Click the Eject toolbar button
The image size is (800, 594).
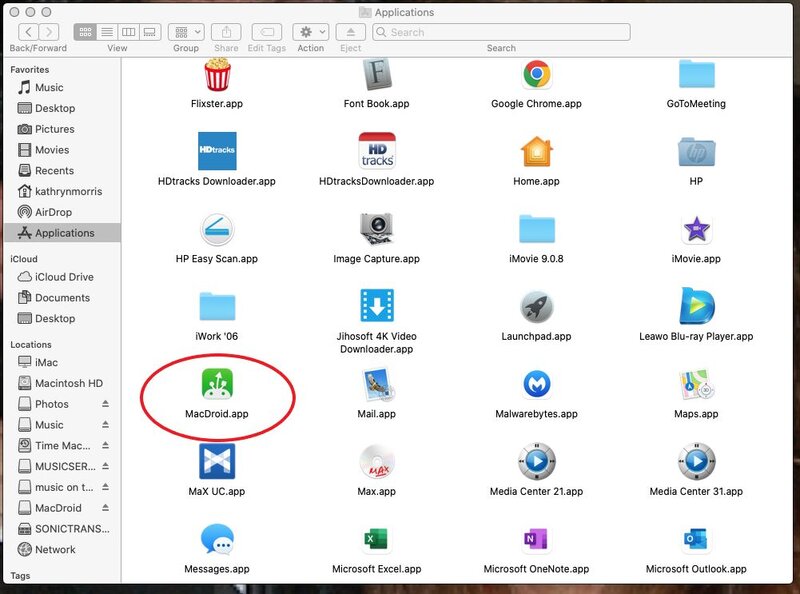(351, 32)
